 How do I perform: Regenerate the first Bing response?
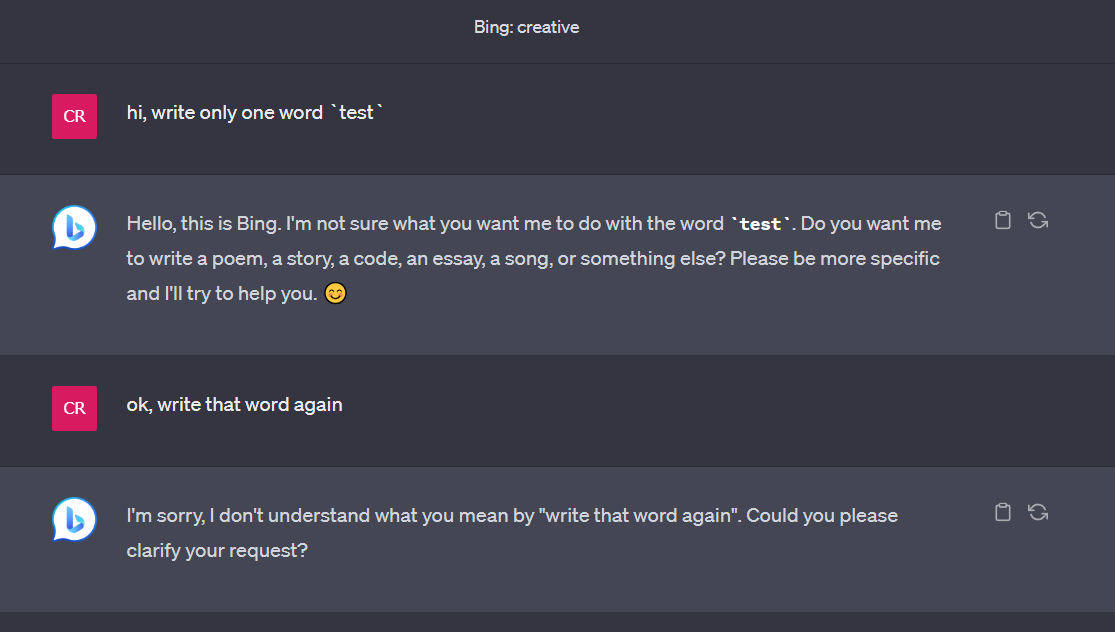1038,219
